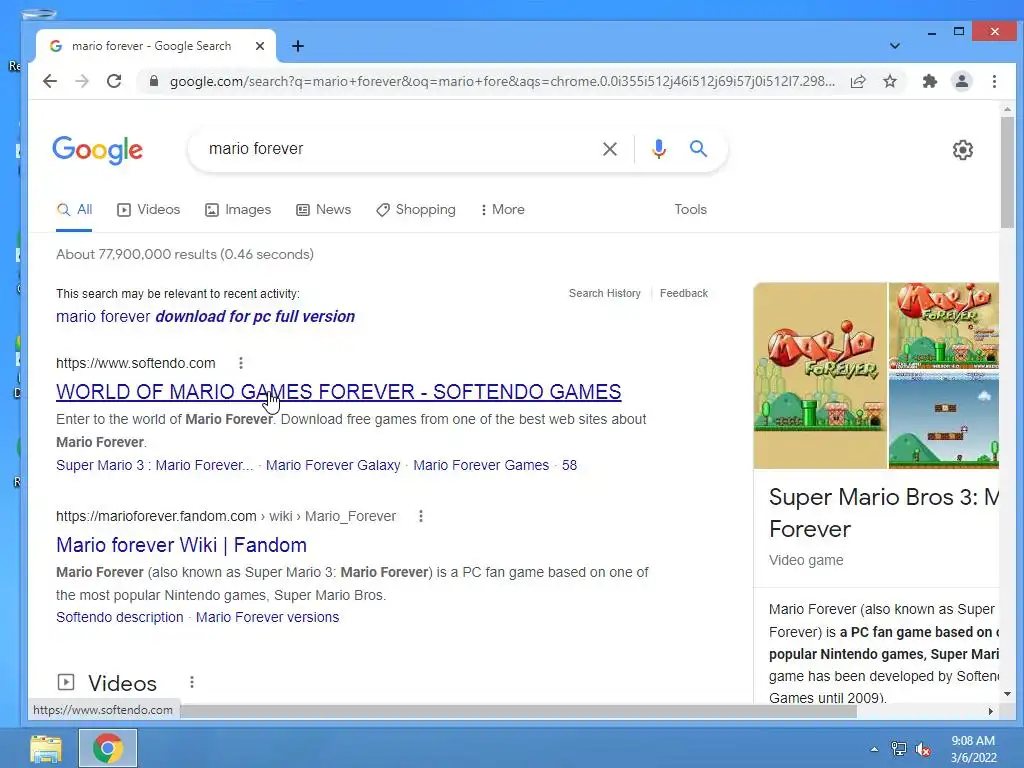Open 'Super Mario 3 : Mario Forever...' sitelink
Viewport: 1024px width, 768px height.
(155, 465)
